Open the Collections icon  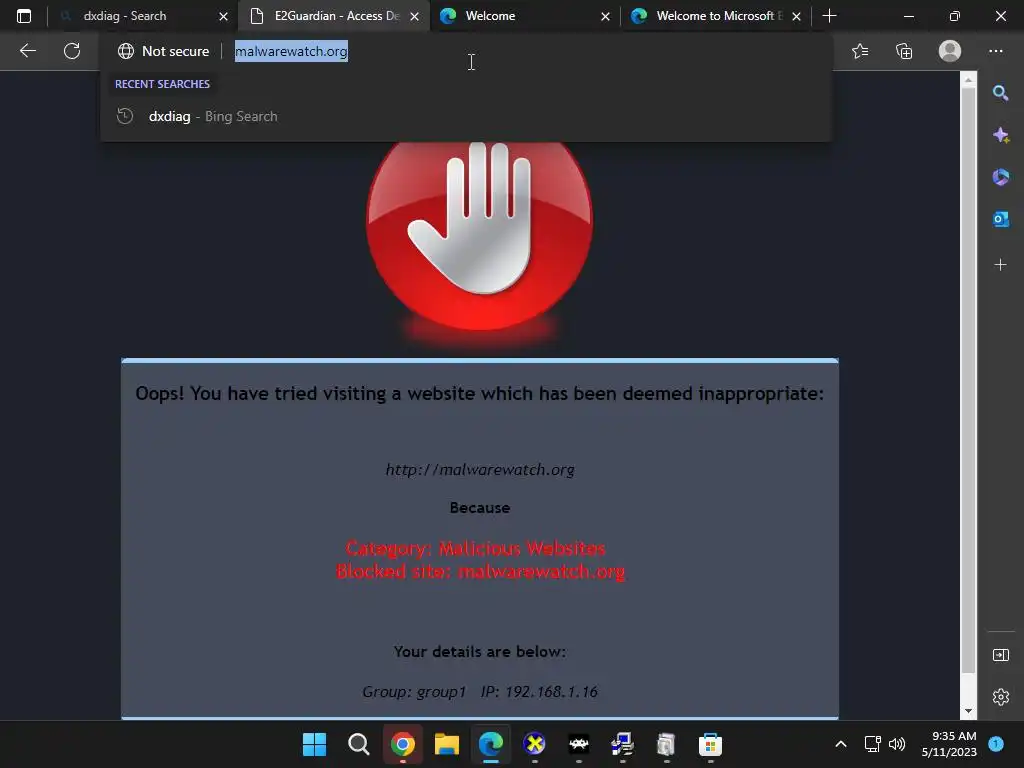click(x=904, y=51)
